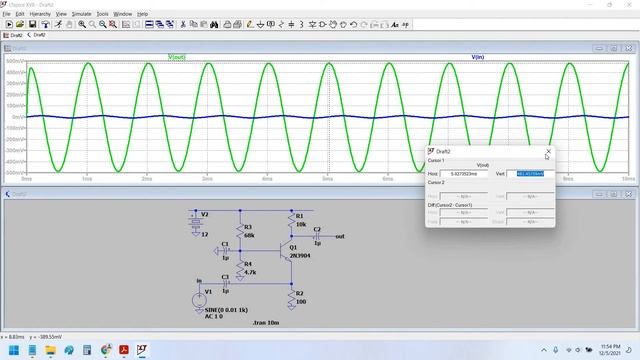Open the Calculator app on taskbar
The image size is (640, 360).
87,350
